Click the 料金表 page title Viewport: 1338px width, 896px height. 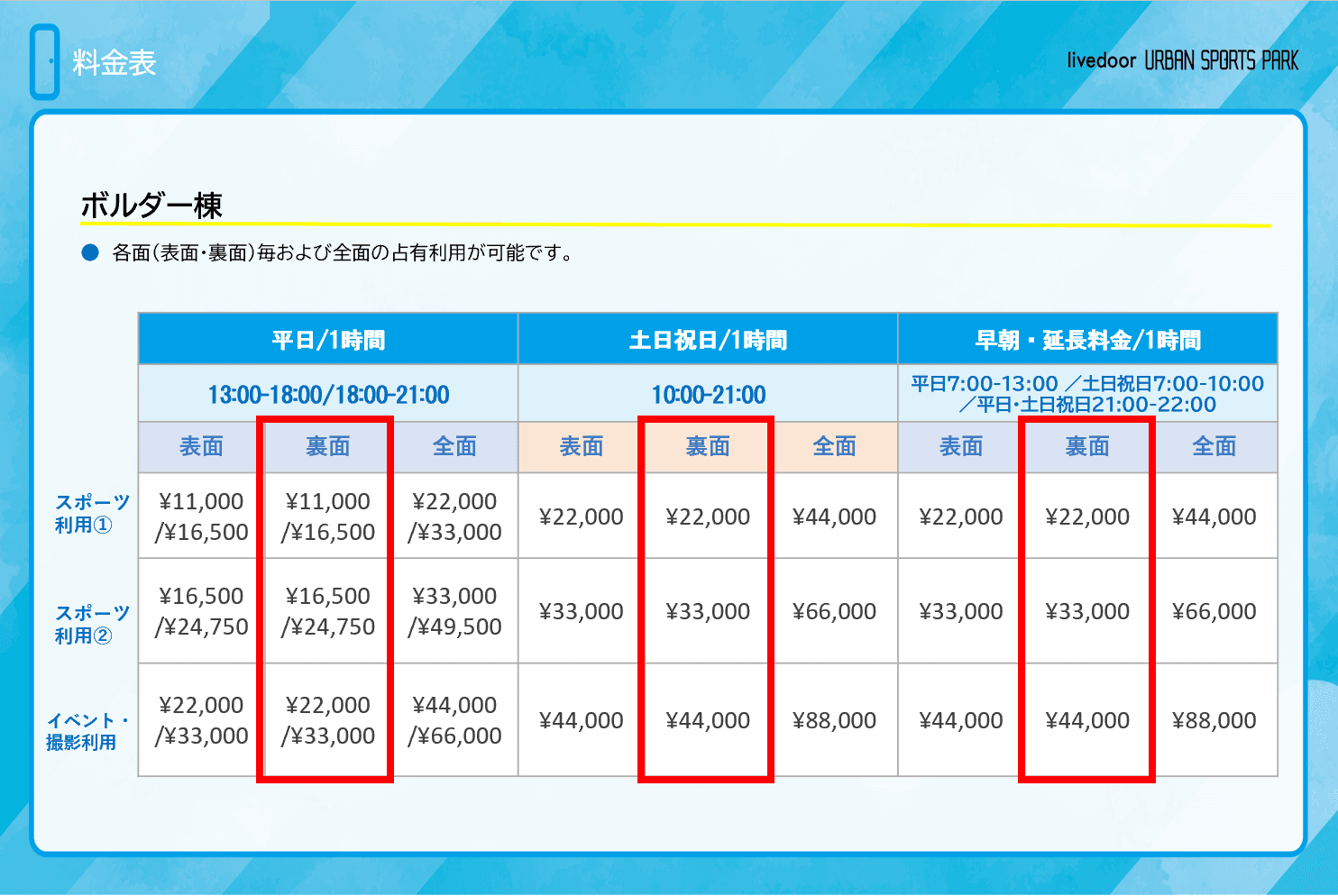pos(115,63)
